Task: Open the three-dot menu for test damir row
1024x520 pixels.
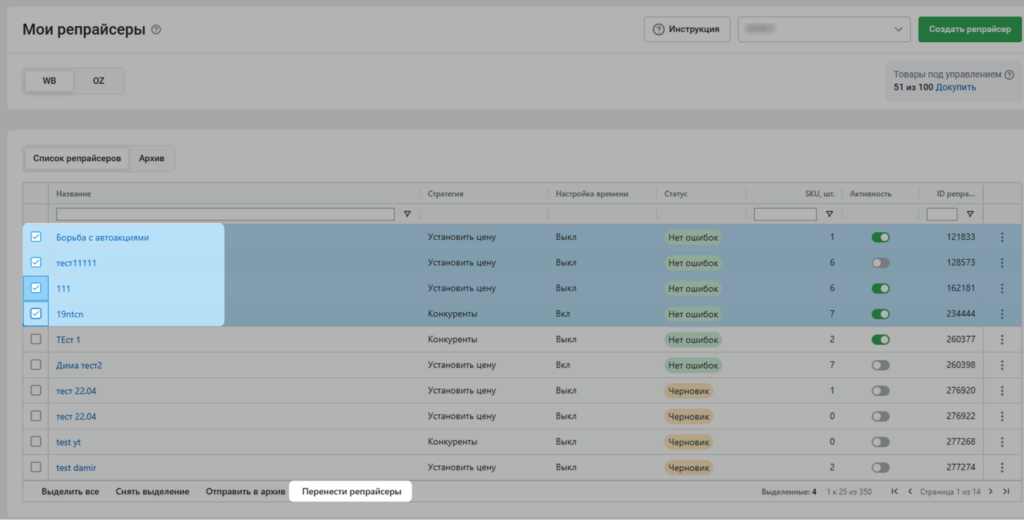Action: [x=1002, y=467]
